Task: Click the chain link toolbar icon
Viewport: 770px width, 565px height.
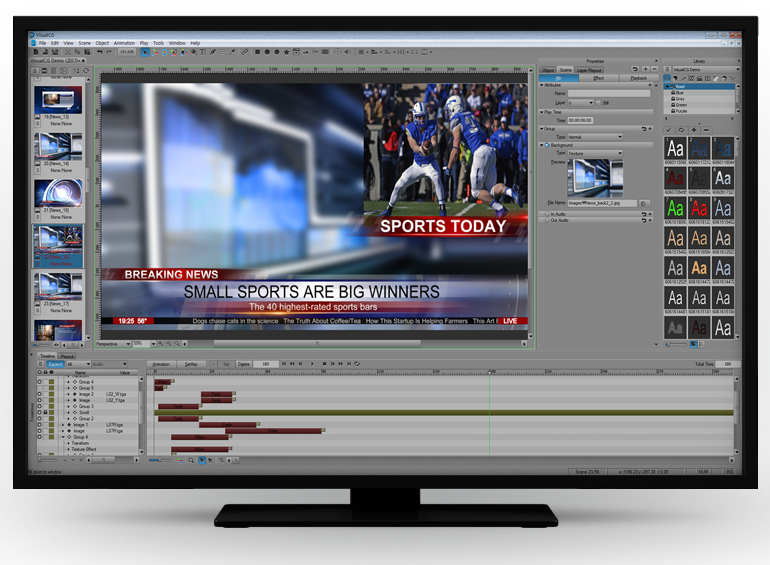Action: tap(245, 52)
